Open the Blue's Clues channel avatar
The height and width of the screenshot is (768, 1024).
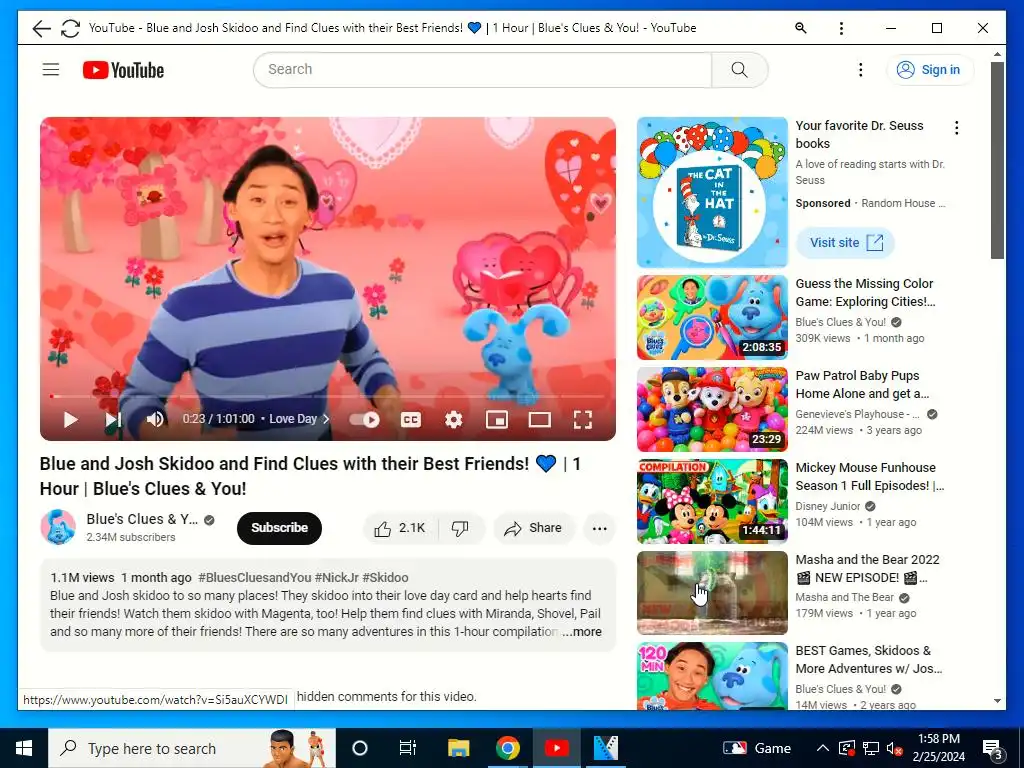pyautogui.click(x=58, y=527)
